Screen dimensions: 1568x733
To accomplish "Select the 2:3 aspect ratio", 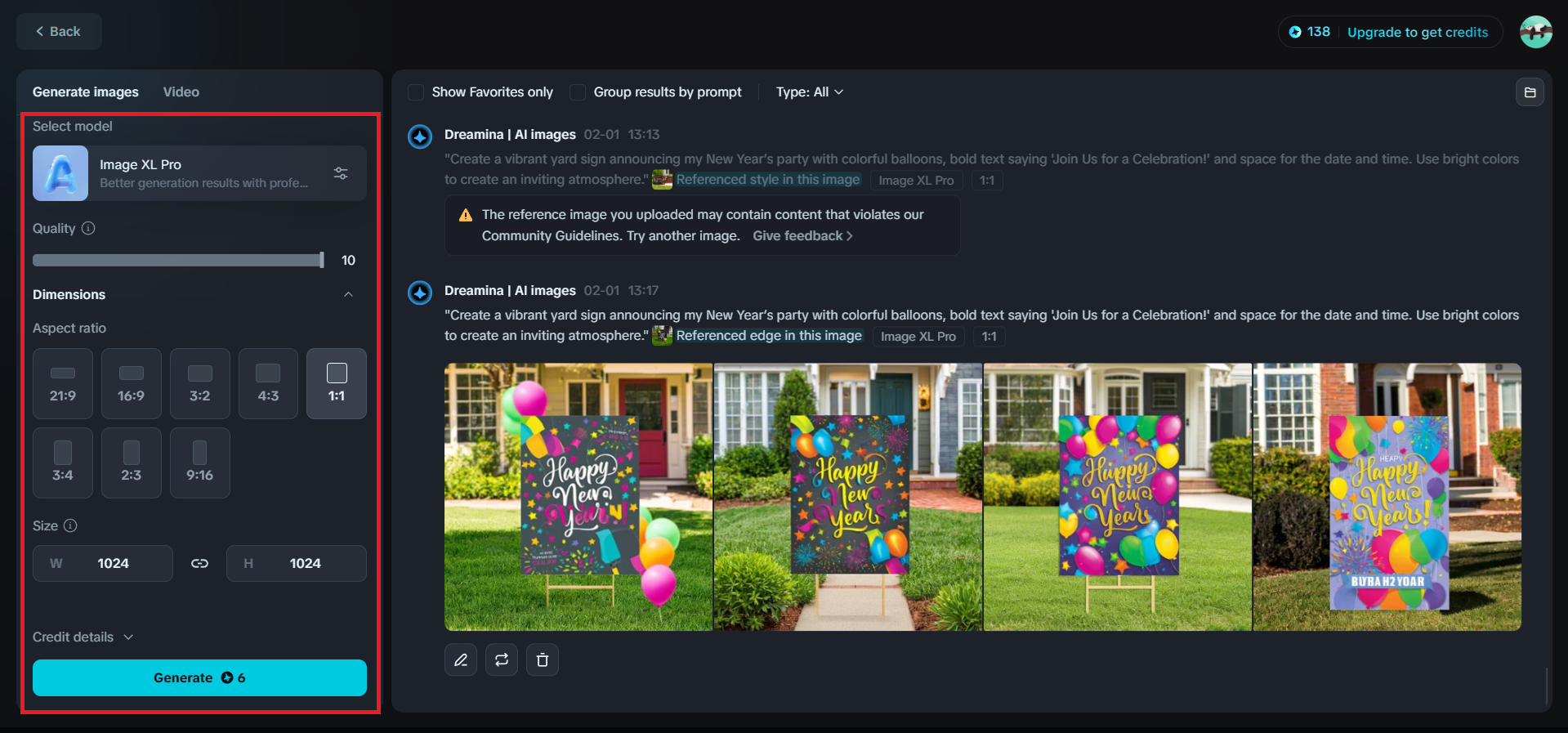I will [132, 463].
